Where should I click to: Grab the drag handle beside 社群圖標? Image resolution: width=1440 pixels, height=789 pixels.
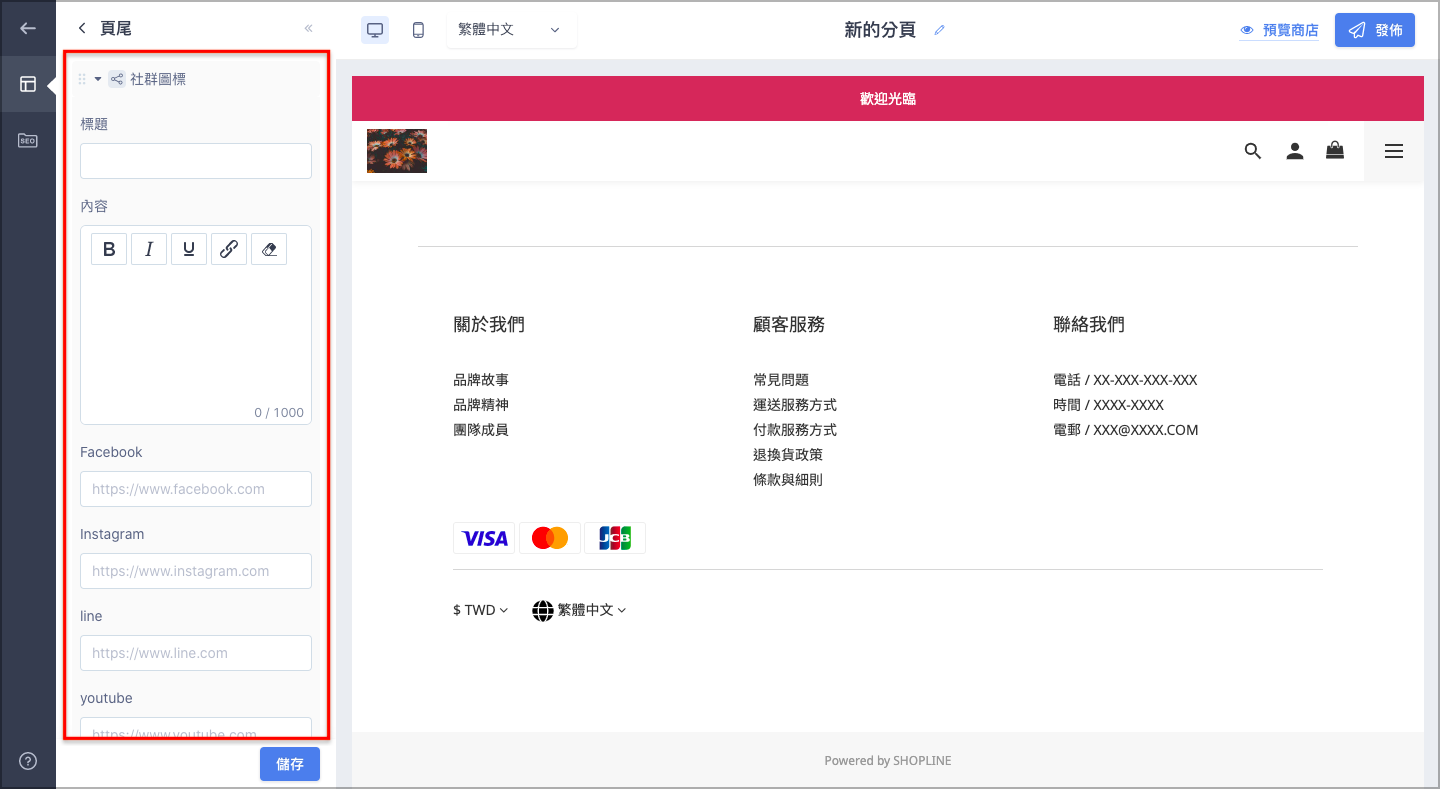pyautogui.click(x=82, y=79)
